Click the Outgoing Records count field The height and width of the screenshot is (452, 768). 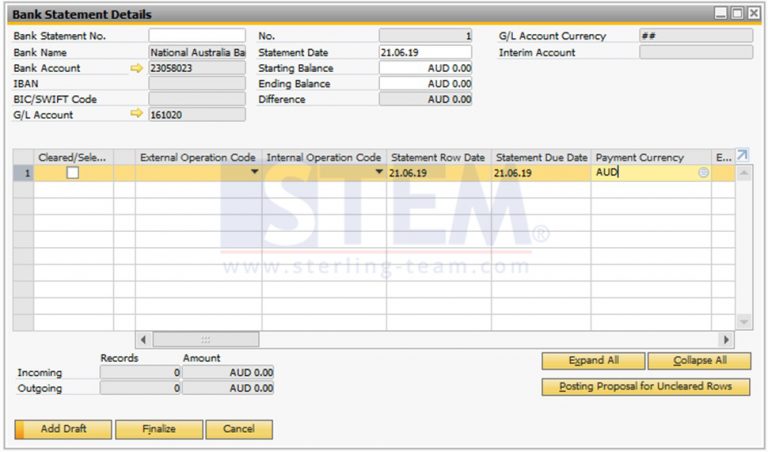point(141,388)
